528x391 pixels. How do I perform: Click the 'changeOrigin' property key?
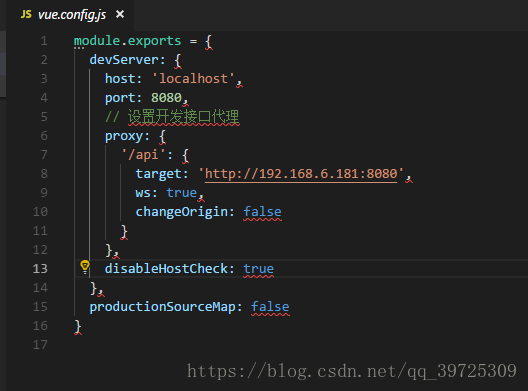click(182, 212)
